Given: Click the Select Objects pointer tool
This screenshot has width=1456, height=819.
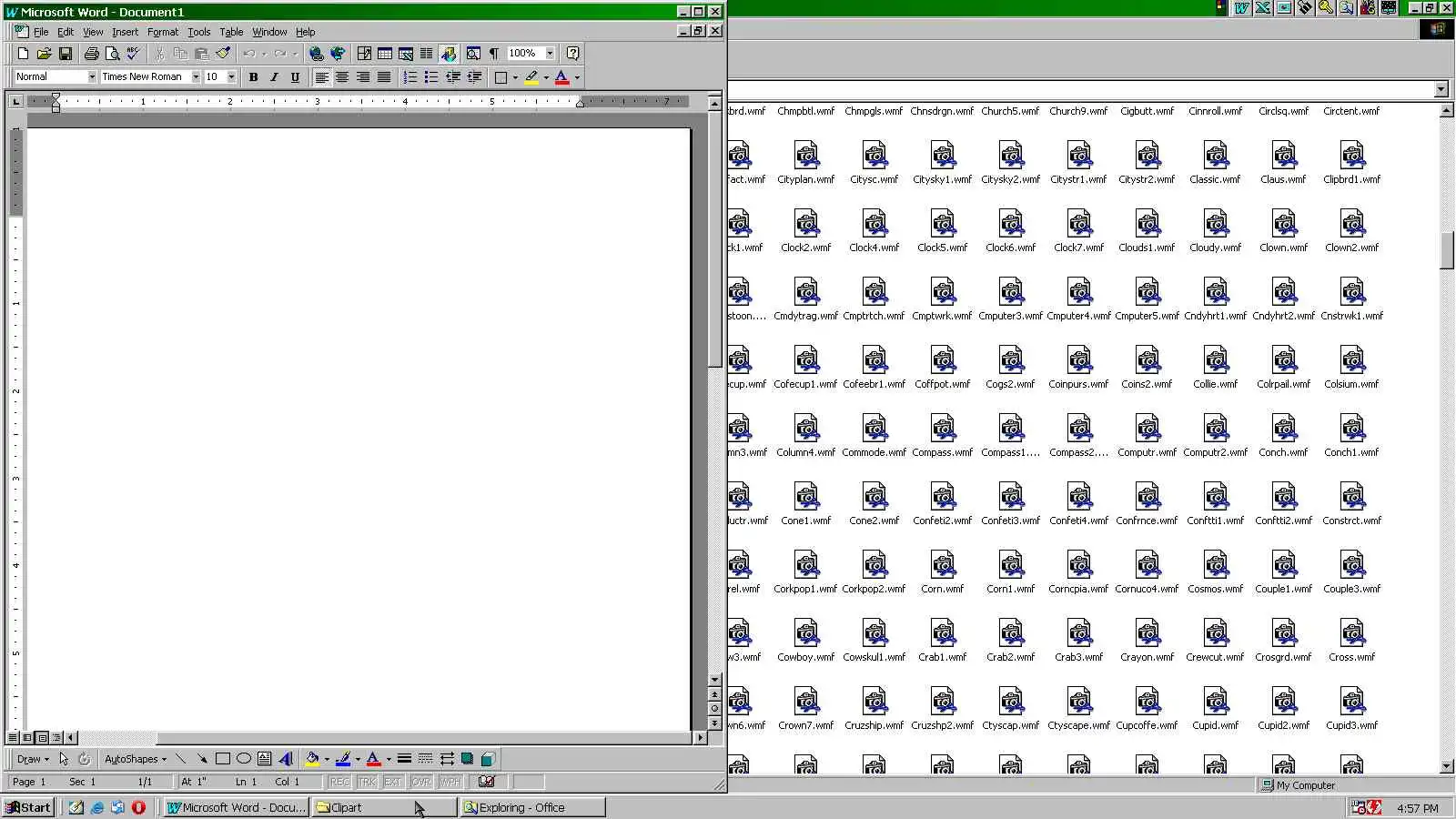Looking at the screenshot, I should tap(64, 759).
